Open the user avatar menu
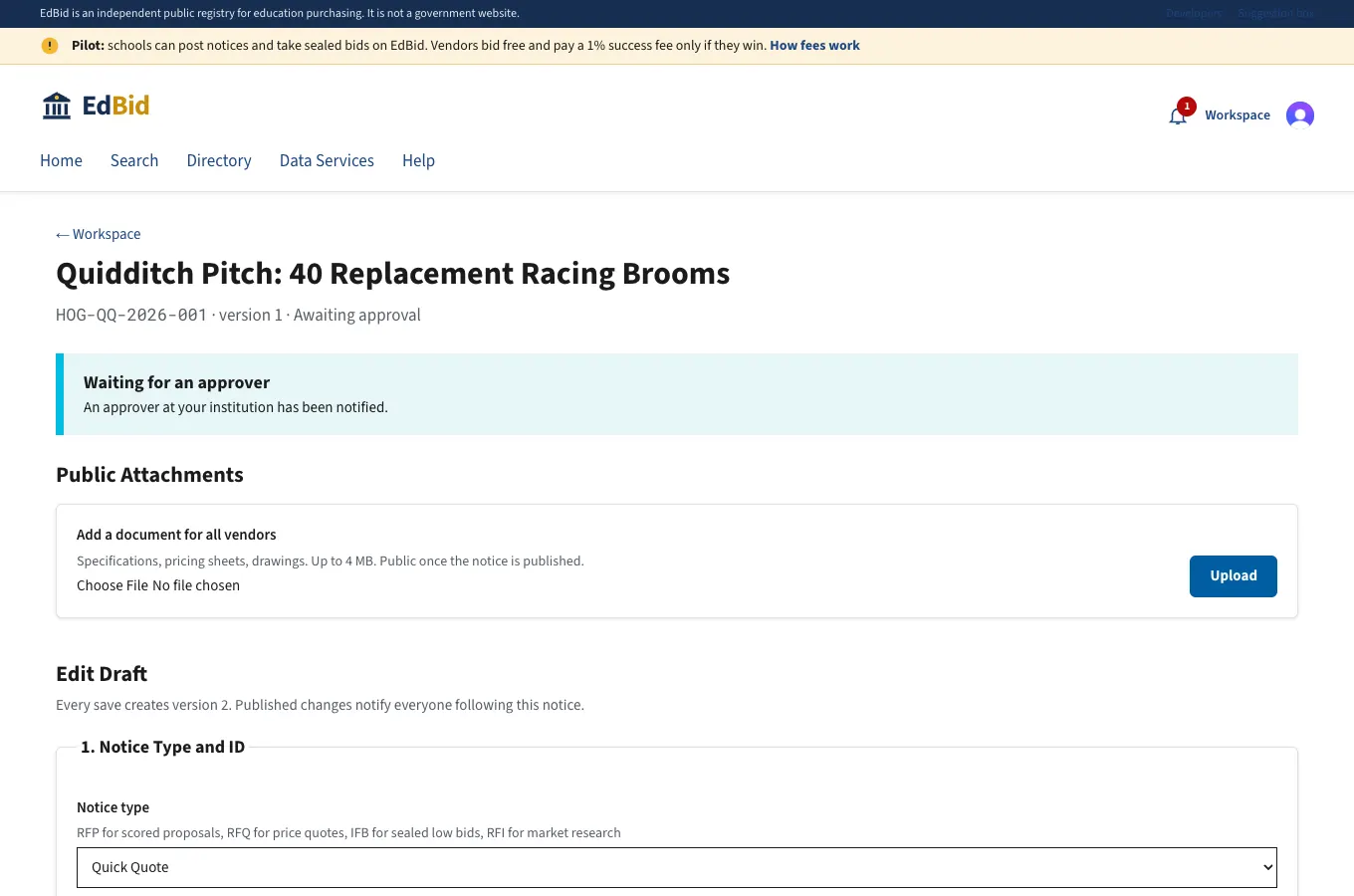Screen dimensions: 1354x896 [x=1300, y=115]
